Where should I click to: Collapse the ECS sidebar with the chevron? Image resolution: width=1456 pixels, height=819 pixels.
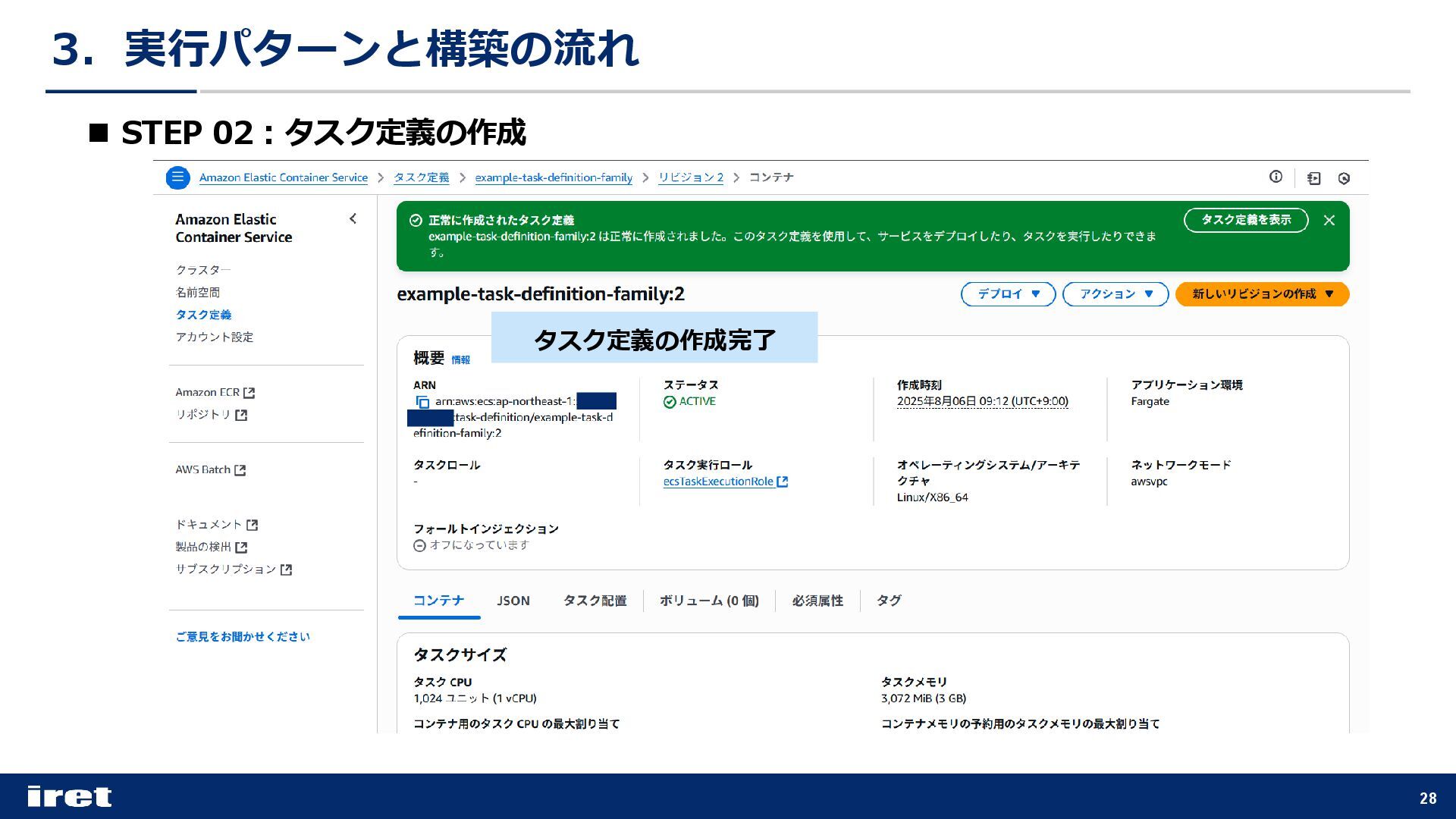point(353,219)
